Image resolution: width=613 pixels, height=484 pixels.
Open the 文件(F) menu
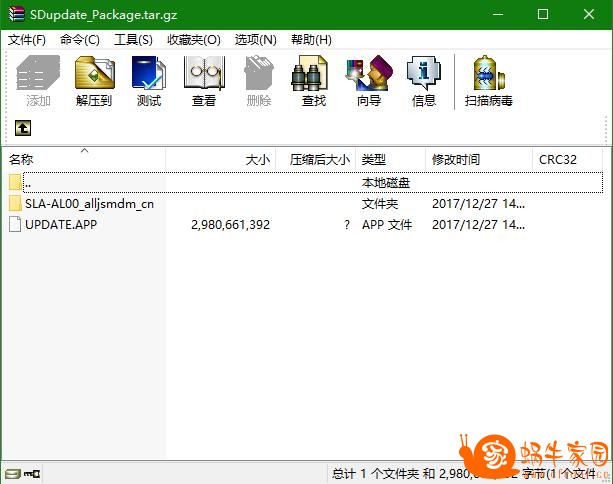tap(27, 39)
